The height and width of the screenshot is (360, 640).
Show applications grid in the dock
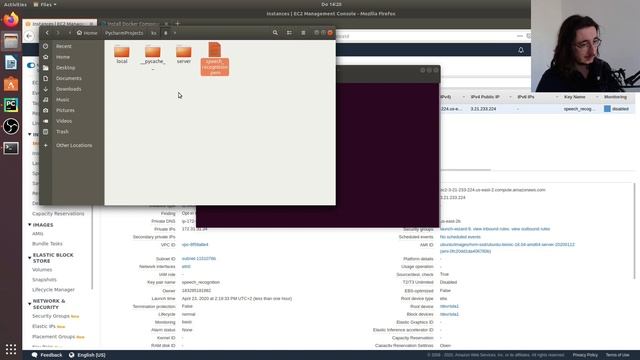[11, 349]
